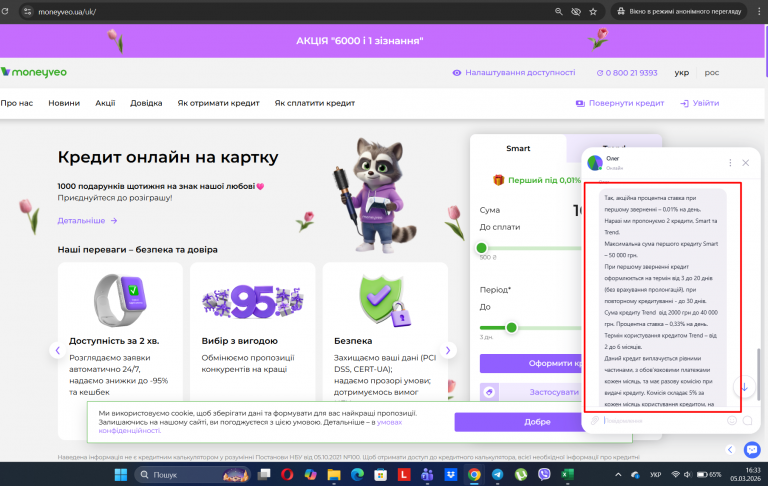
Task: Bookmark this page with star icon
Action: (593, 11)
